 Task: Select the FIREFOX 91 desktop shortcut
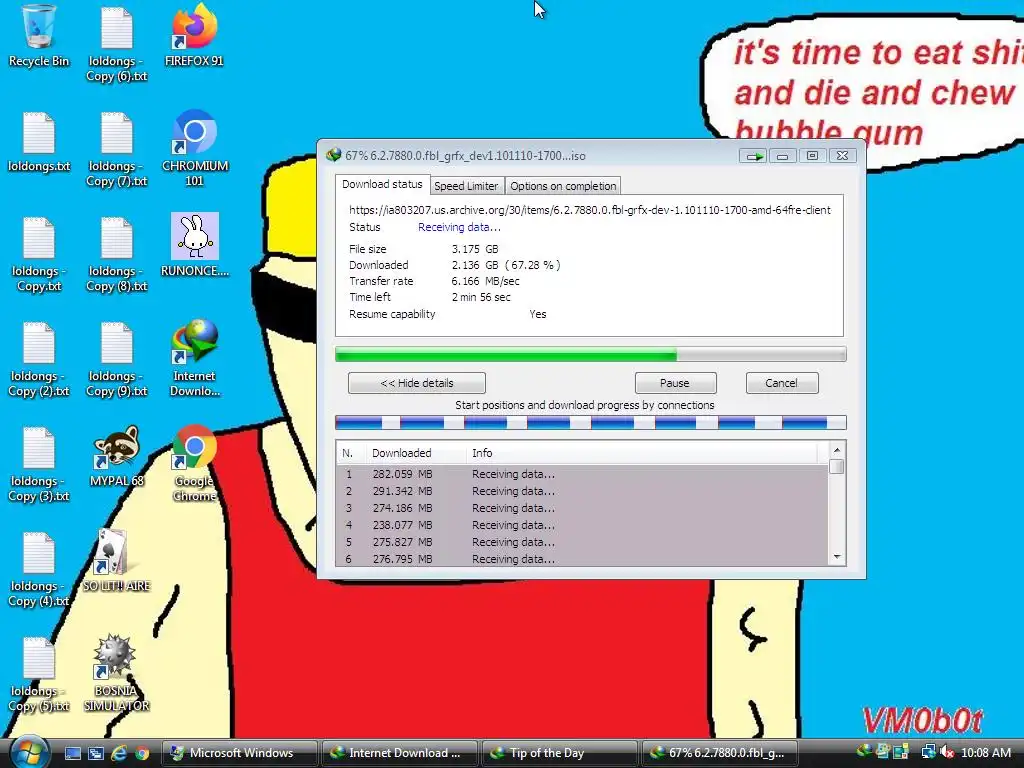pyautogui.click(x=194, y=36)
